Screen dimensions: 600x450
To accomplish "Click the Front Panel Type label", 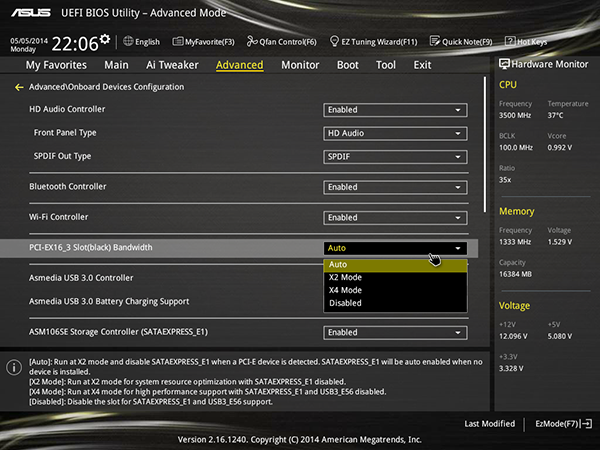I will [65, 133].
